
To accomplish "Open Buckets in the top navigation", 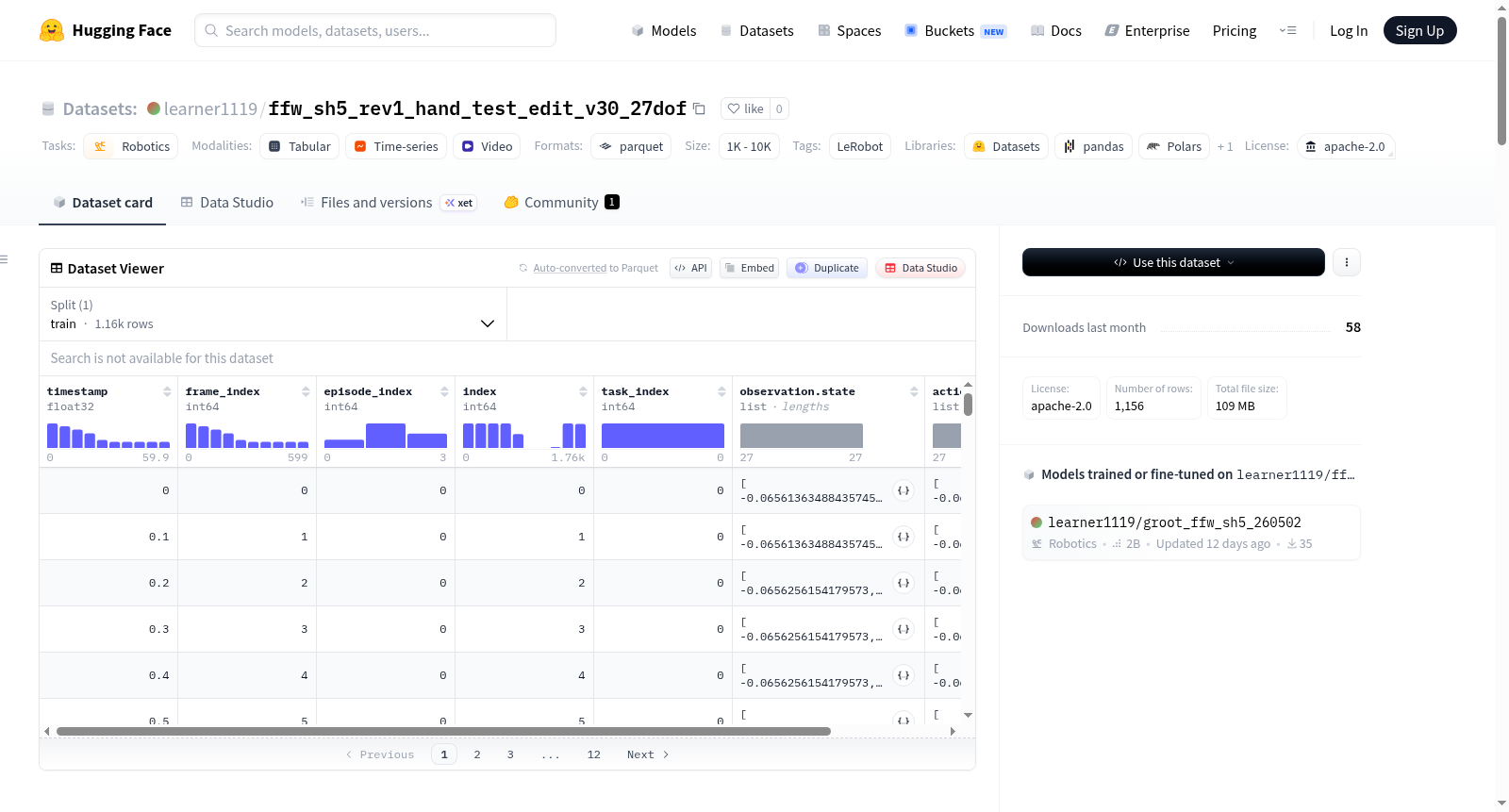I will tap(955, 30).
